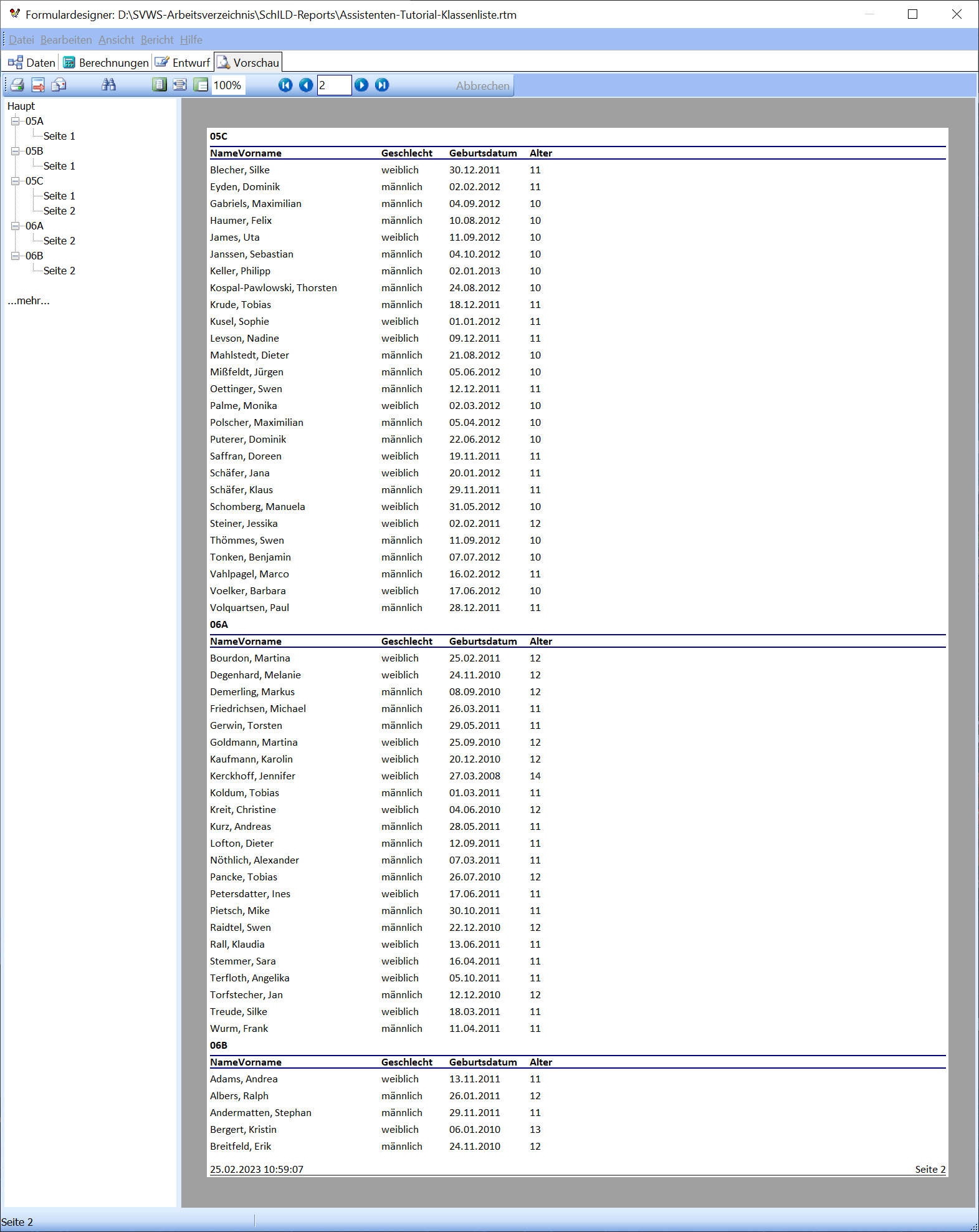Image resolution: width=979 pixels, height=1232 pixels.
Task: Go to the first page
Action: point(285,85)
